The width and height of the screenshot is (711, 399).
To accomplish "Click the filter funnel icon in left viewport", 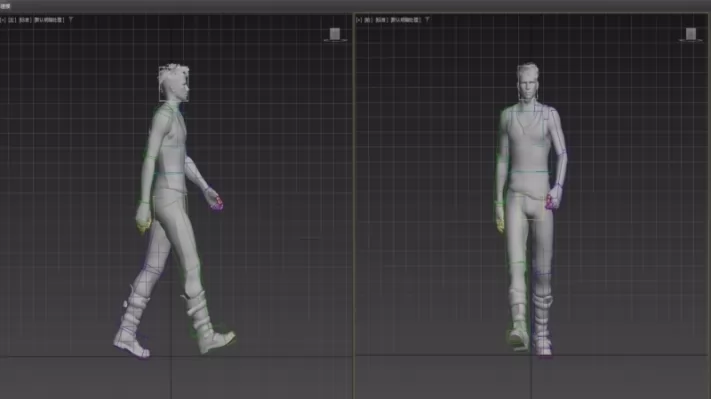I will pos(71,20).
